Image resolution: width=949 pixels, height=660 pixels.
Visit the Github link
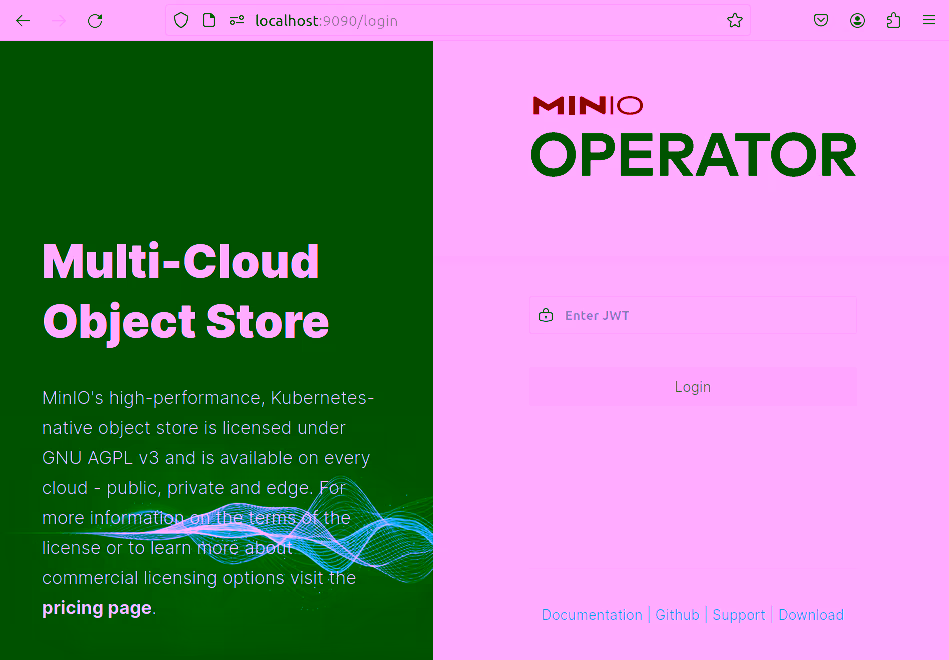[677, 615]
